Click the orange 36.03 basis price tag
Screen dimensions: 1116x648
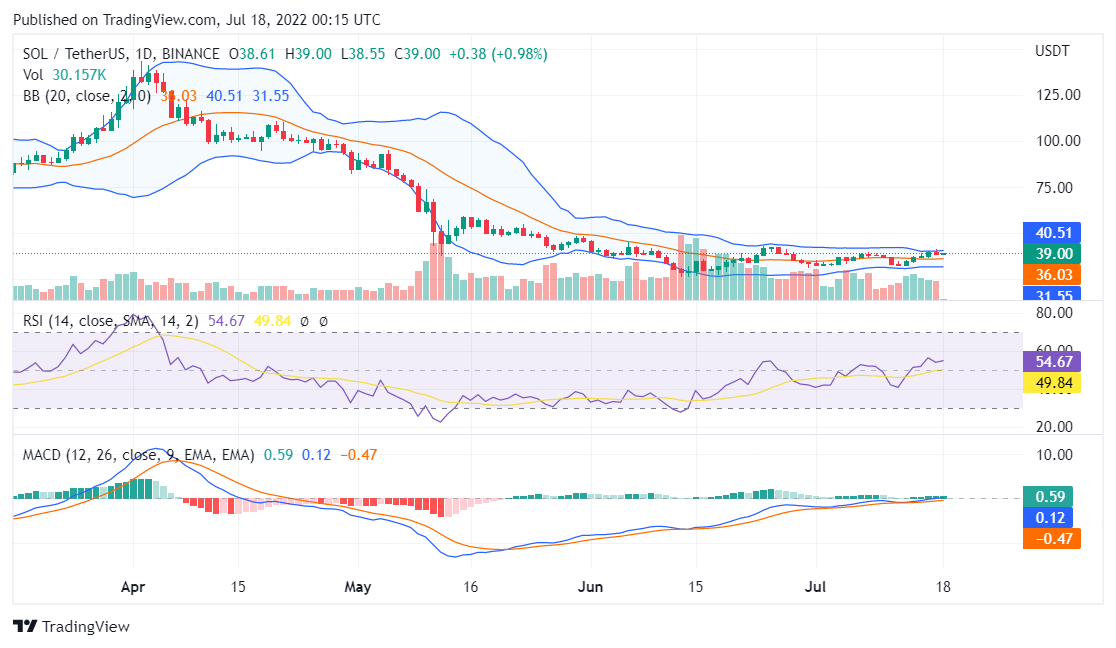pyautogui.click(x=1053, y=274)
